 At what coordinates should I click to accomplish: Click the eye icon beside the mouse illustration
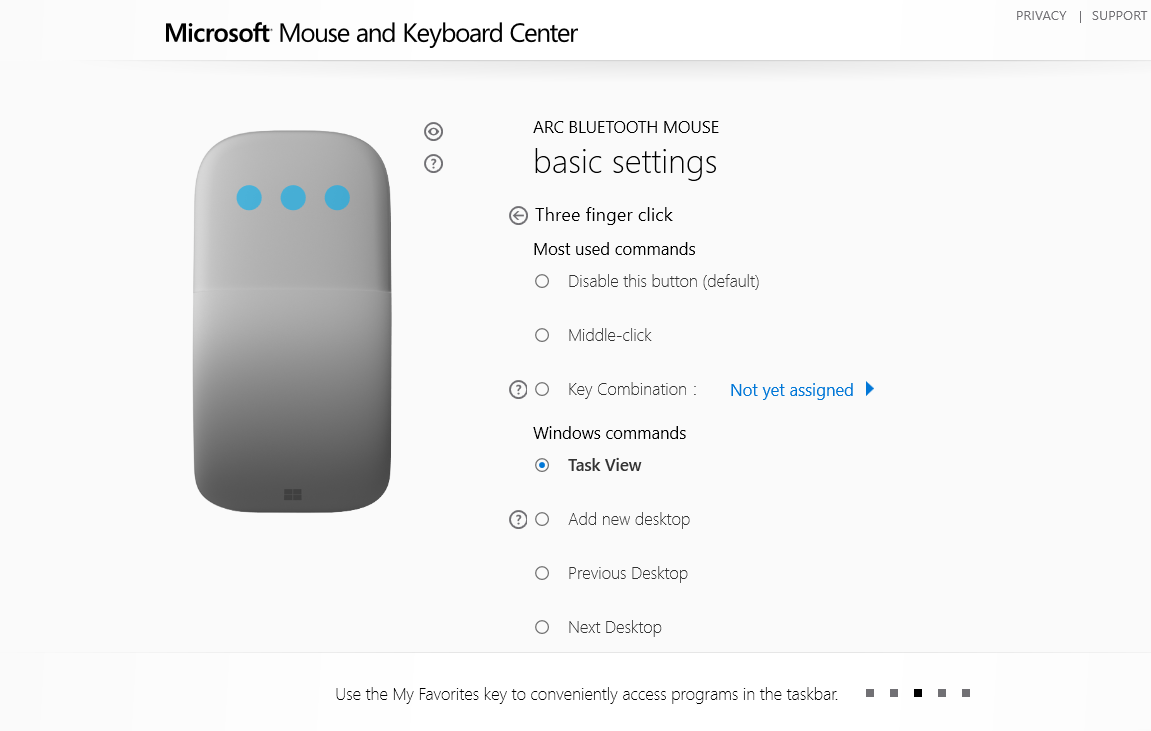pyautogui.click(x=433, y=131)
